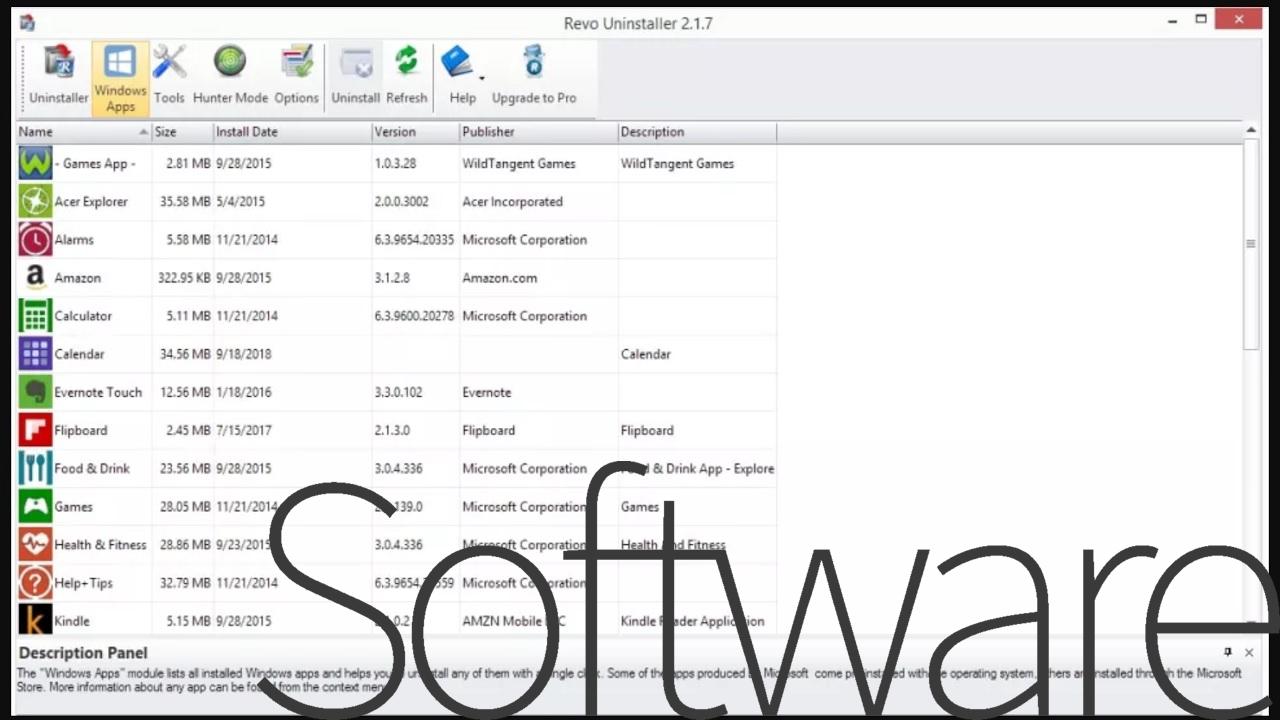This screenshot has height=720, width=1280.
Task: Sort list by Size column header
Action: tap(183, 132)
